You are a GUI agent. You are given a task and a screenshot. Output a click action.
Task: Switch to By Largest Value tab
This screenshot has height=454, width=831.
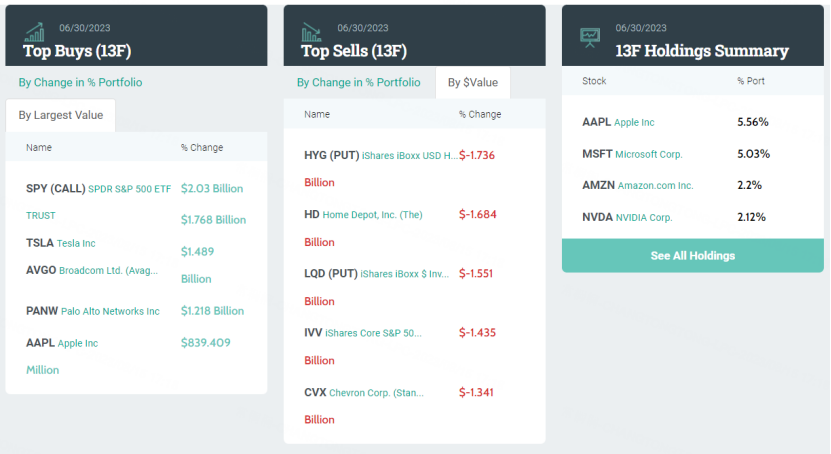[x=61, y=115]
